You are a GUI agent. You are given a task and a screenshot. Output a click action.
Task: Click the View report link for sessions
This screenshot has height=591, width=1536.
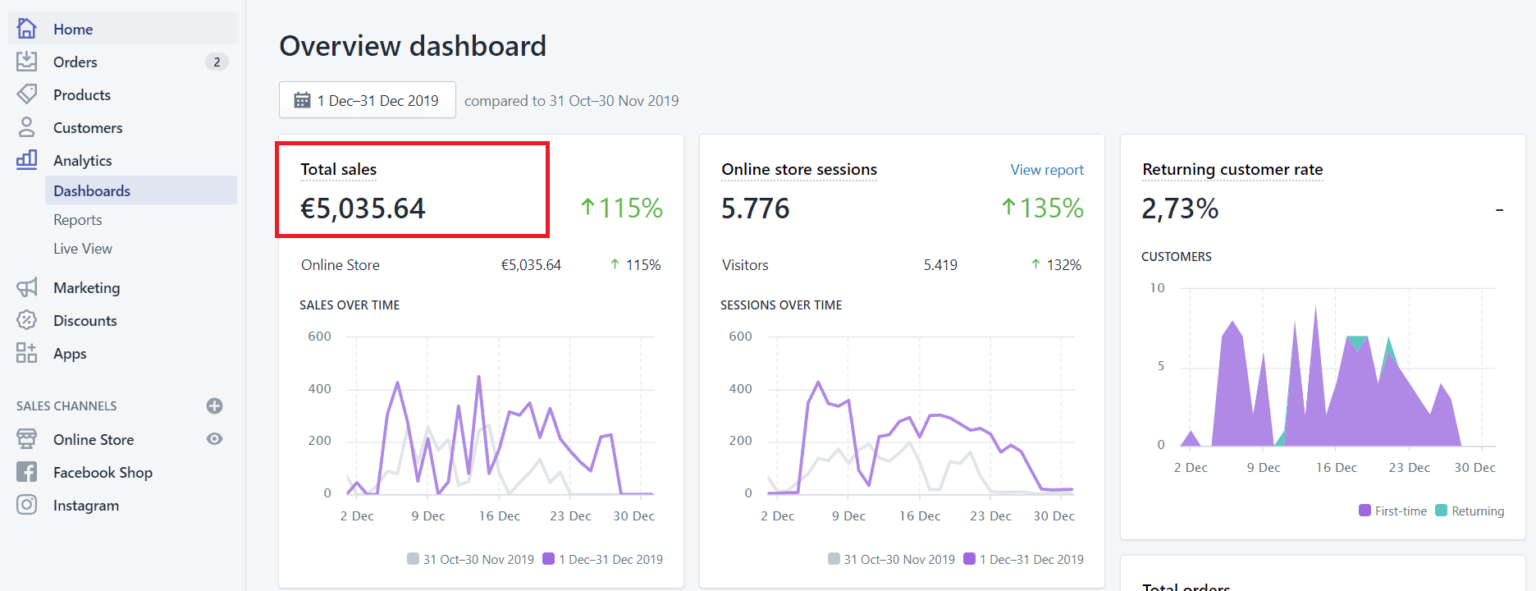(1046, 169)
